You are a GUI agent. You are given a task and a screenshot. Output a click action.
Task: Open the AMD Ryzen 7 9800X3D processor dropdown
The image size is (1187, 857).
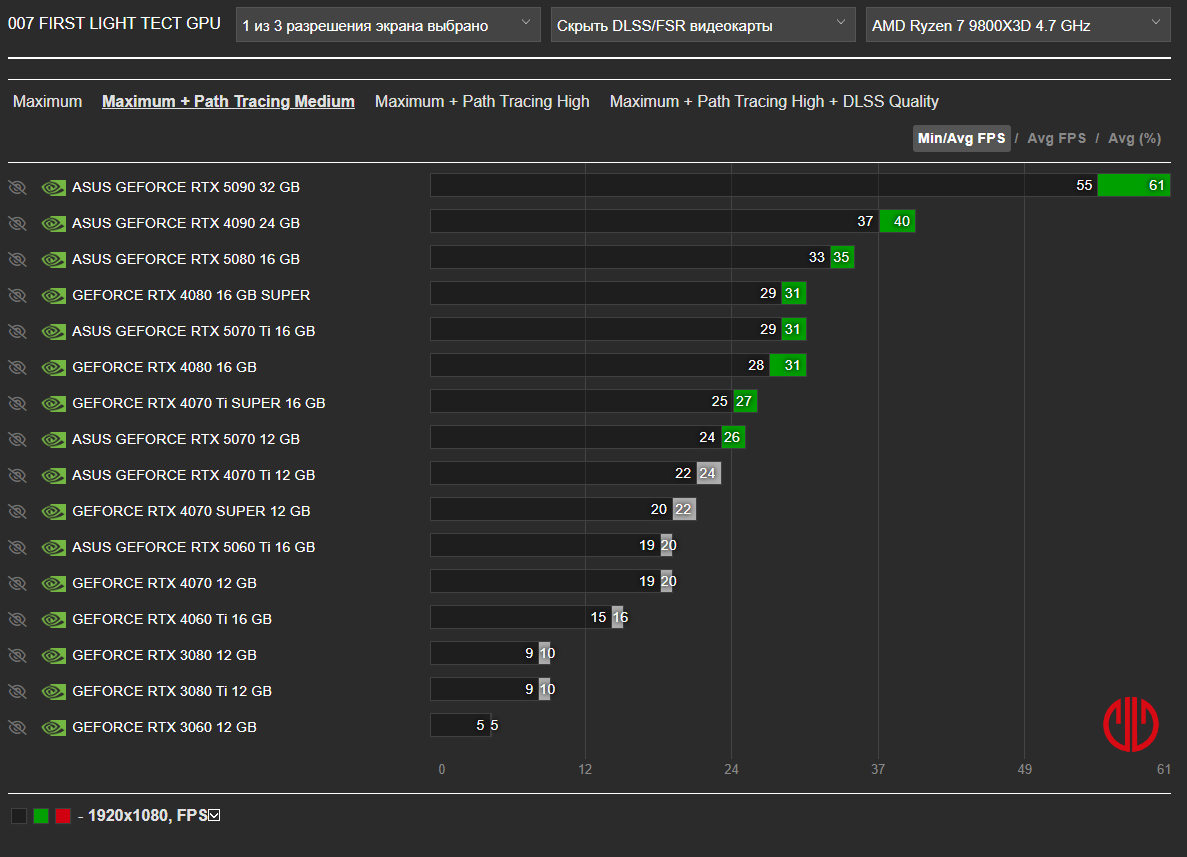pyautogui.click(x=1018, y=25)
